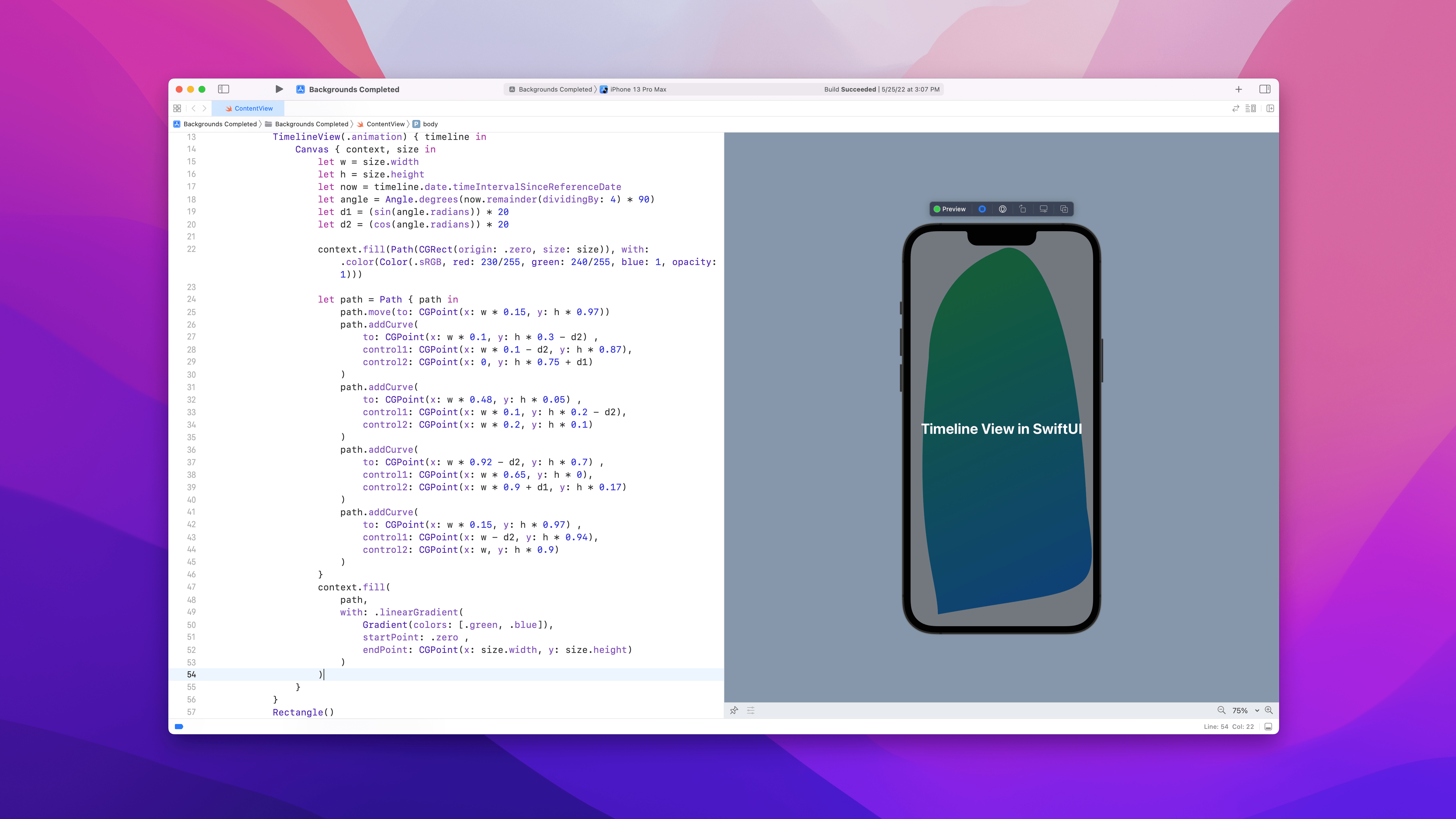Toggle the navigator sidebar
Screen dimensions: 1456x819
pos(223,89)
